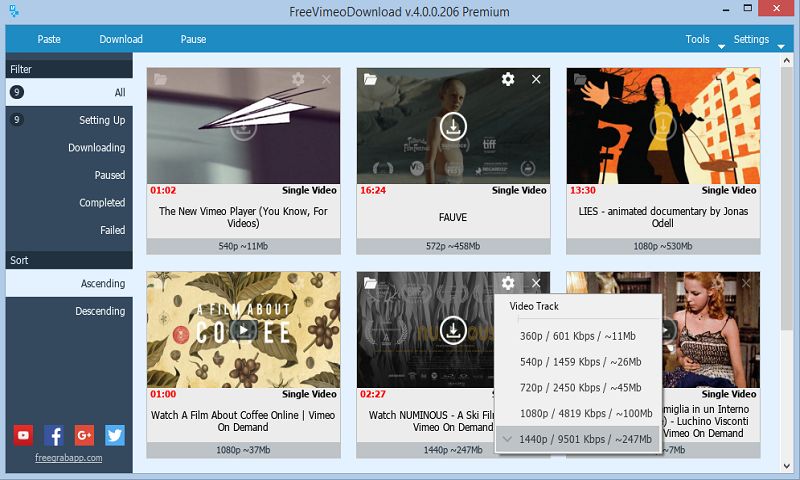Remove the FAUVE video card
800x480 pixels.
pos(536,79)
